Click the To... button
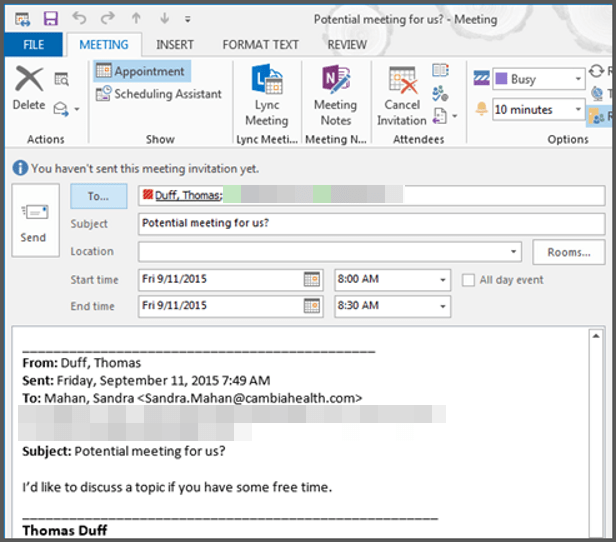 coord(99,196)
